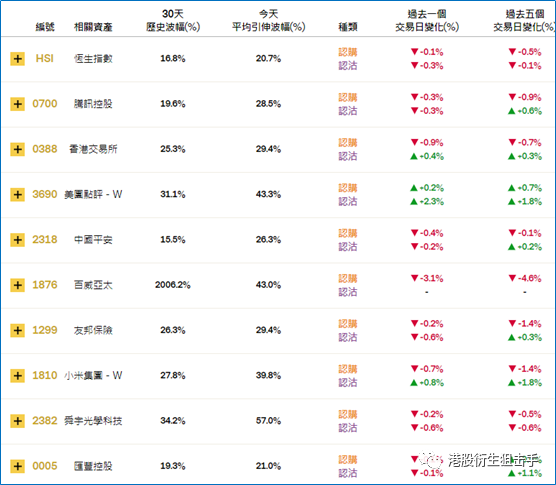Click the 編號 column header
Image resolution: width=556 pixels, height=485 pixels.
coord(45,27)
